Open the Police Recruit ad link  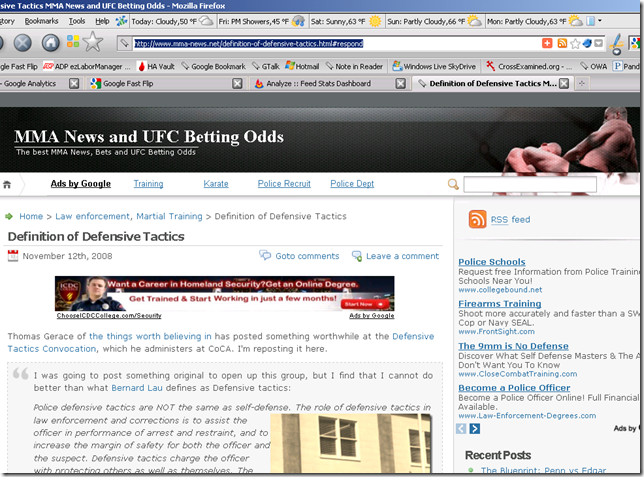tap(284, 184)
